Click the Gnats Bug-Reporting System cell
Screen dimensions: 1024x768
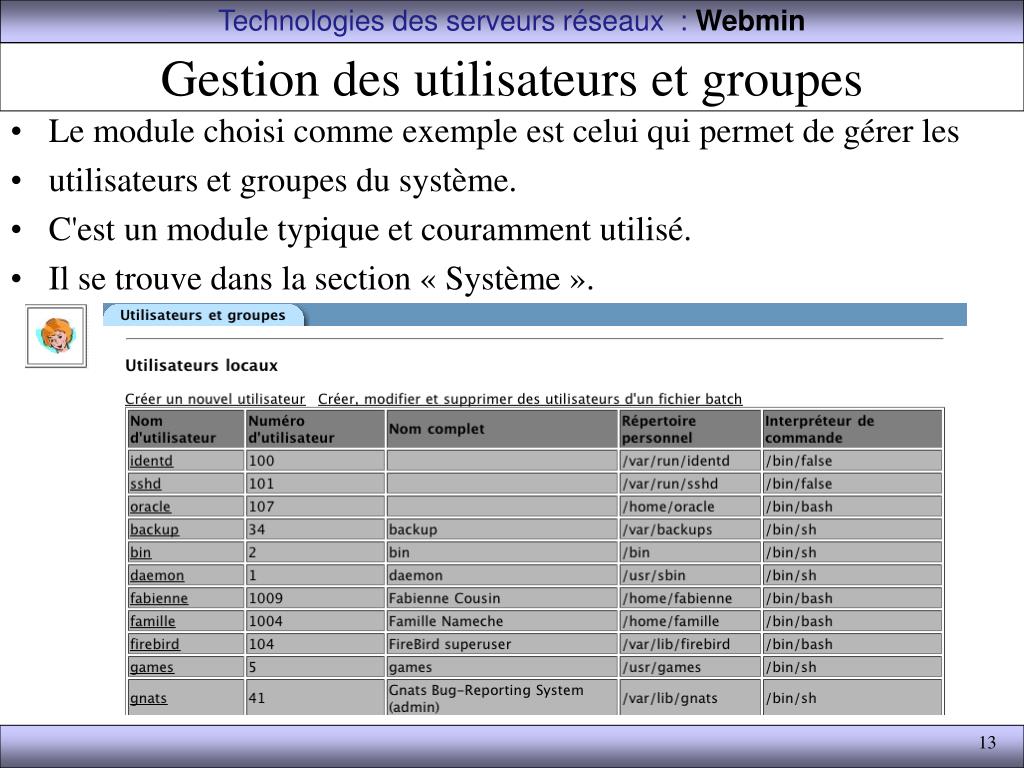tap(502, 697)
